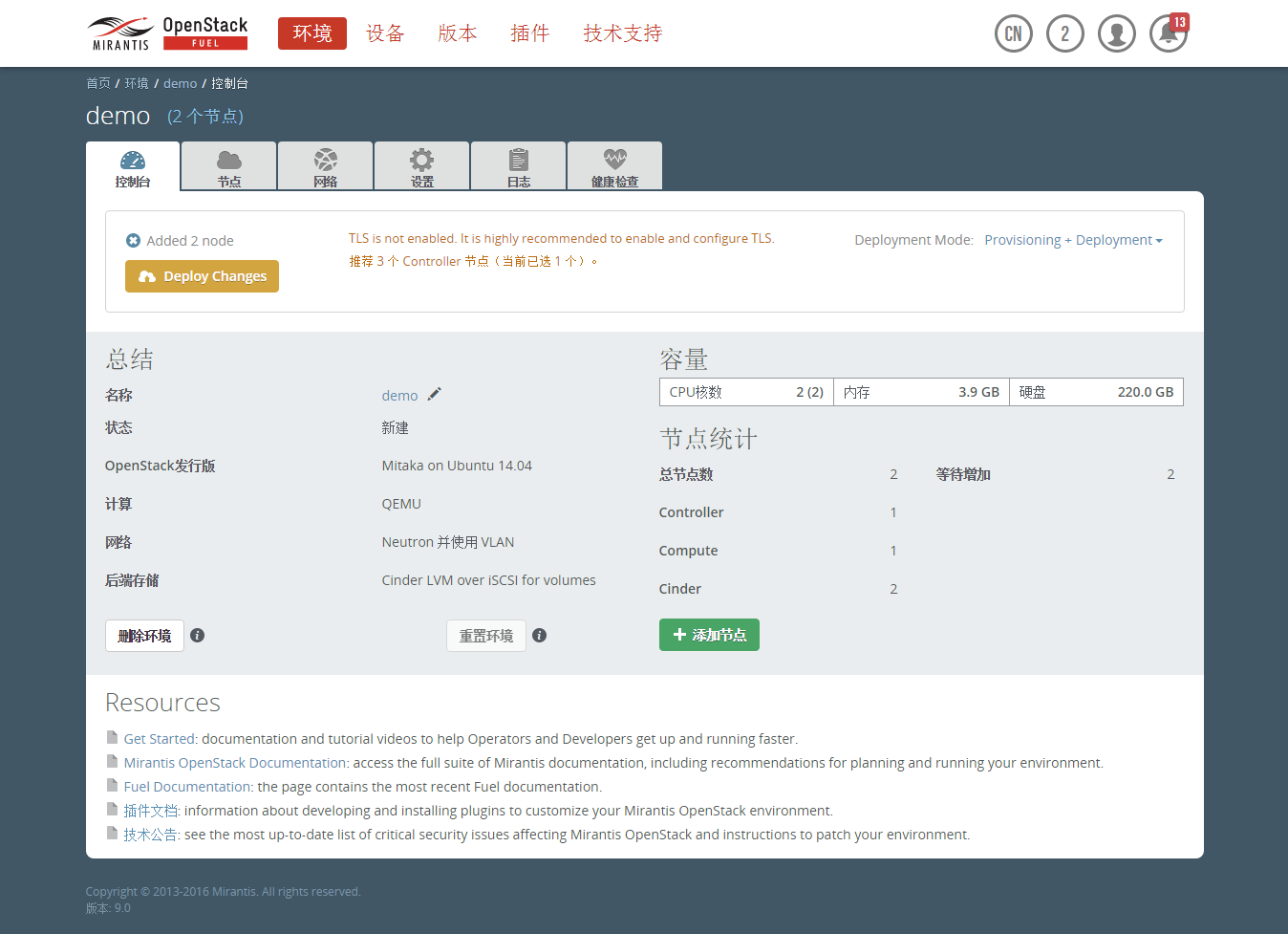The image size is (1288, 934).
Task: Go to 环境 in the breadcrumb
Action: click(137, 83)
